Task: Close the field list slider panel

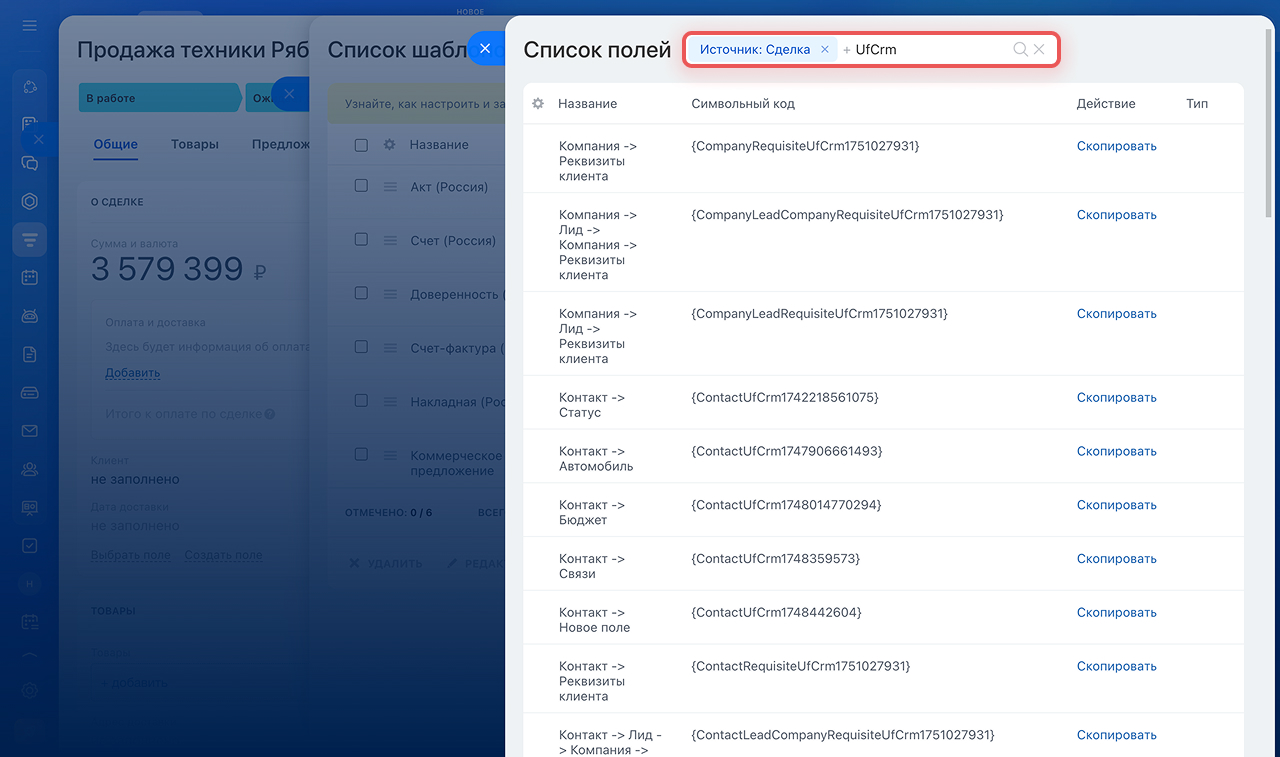Action: pyautogui.click(x=485, y=48)
